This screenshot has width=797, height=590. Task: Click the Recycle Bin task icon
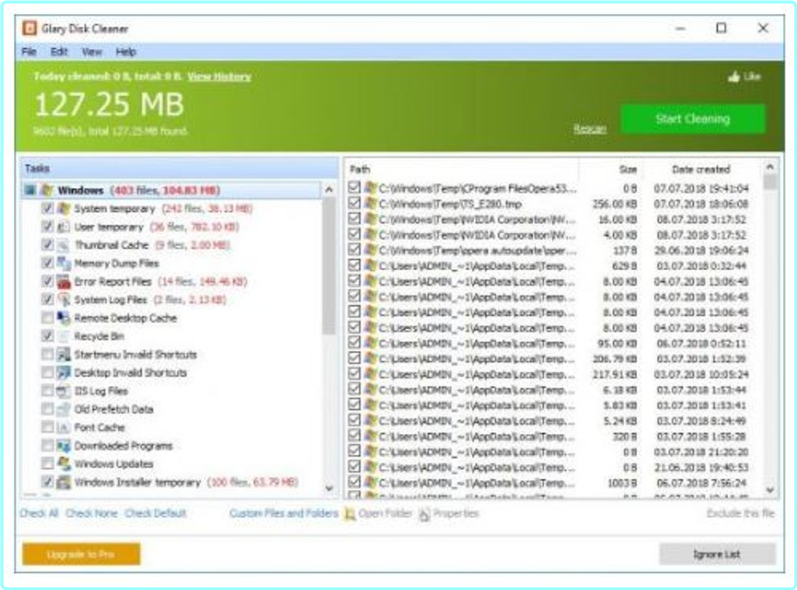pyautogui.click(x=64, y=336)
